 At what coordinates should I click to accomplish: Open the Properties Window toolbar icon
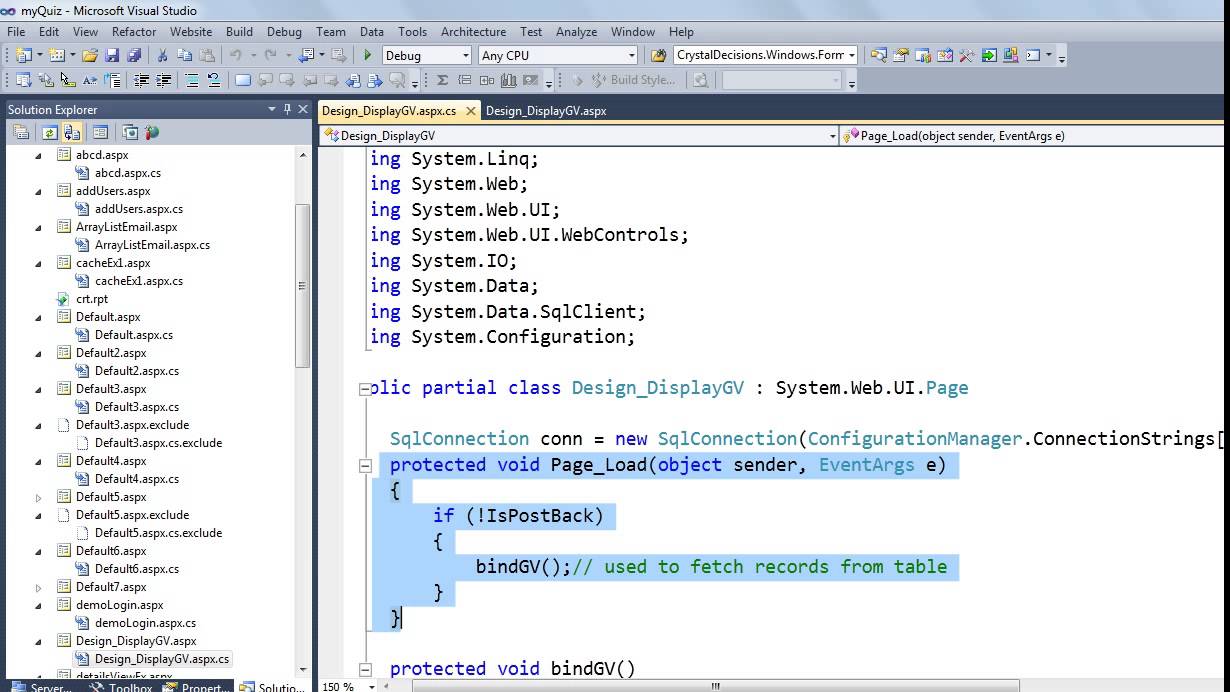pyautogui.click(x=901, y=55)
